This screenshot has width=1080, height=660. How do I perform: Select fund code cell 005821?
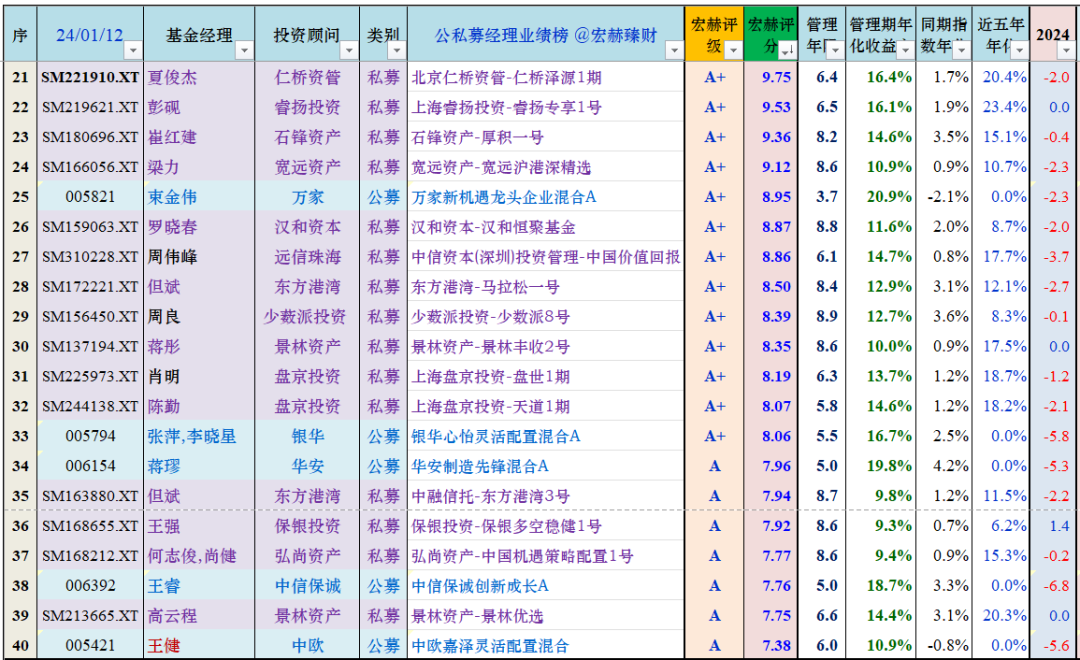90,197
